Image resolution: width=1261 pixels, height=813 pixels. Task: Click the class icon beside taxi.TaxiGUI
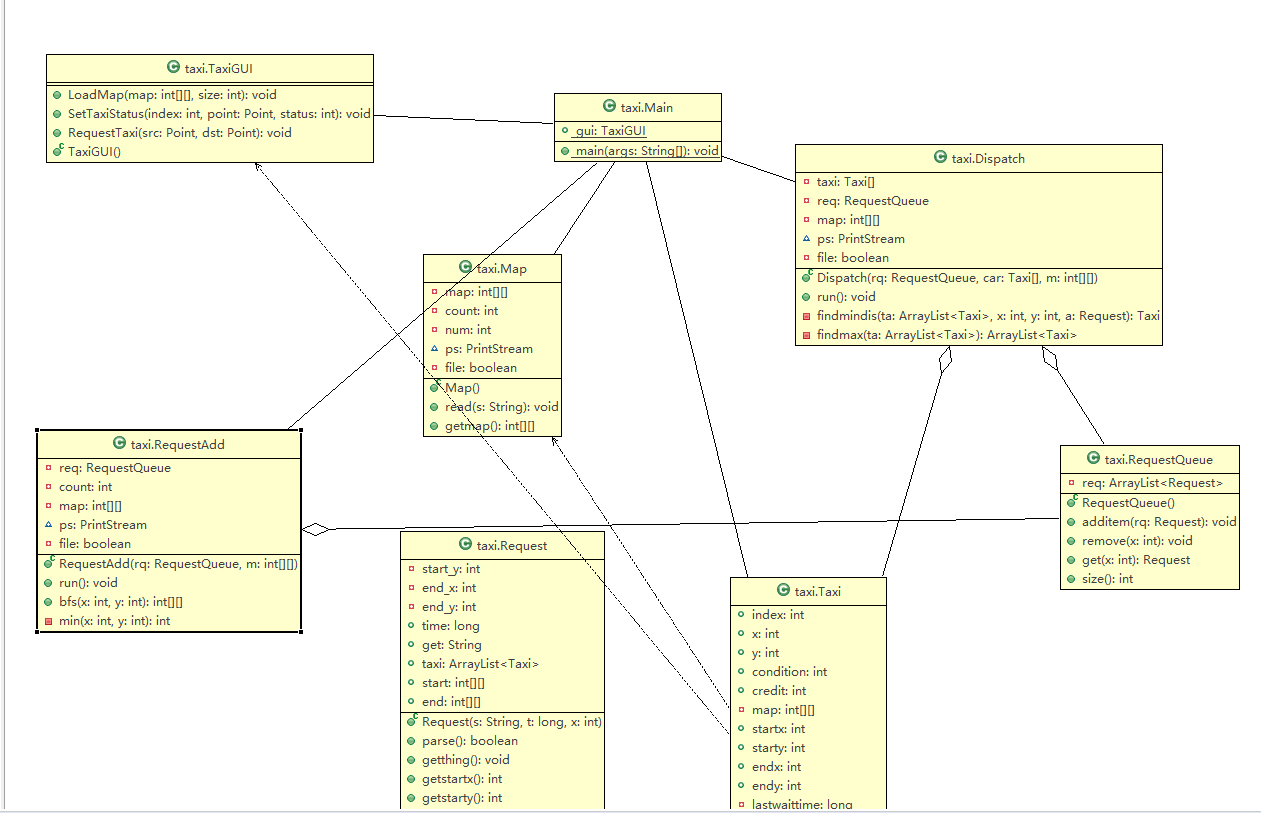point(173,68)
